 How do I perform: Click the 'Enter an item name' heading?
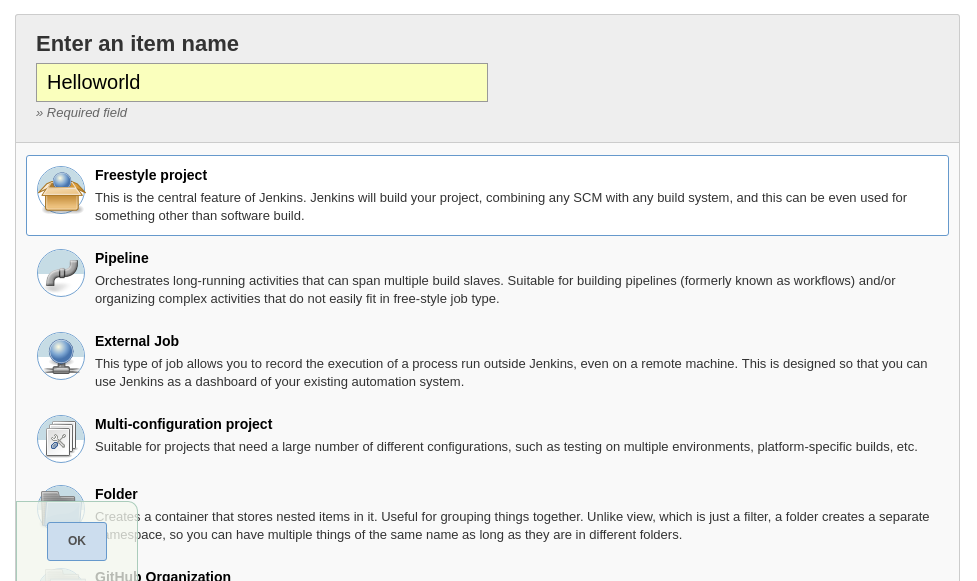tap(137, 44)
